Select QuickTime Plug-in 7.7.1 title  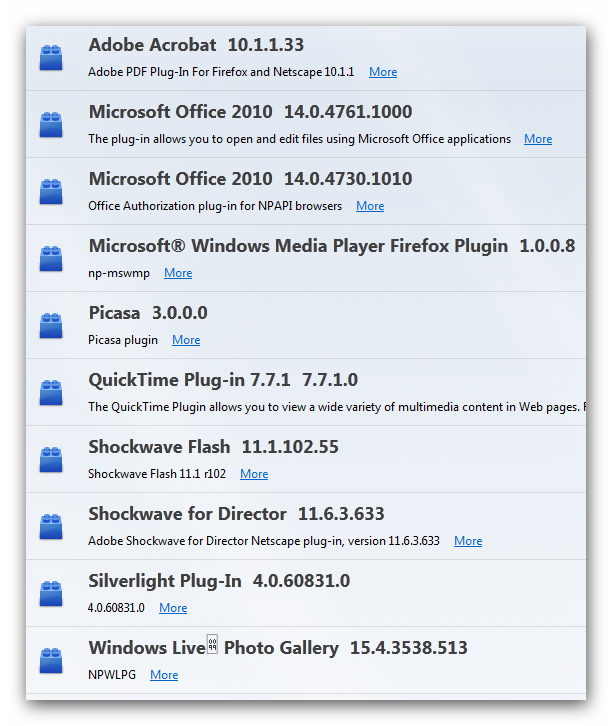tap(223, 380)
